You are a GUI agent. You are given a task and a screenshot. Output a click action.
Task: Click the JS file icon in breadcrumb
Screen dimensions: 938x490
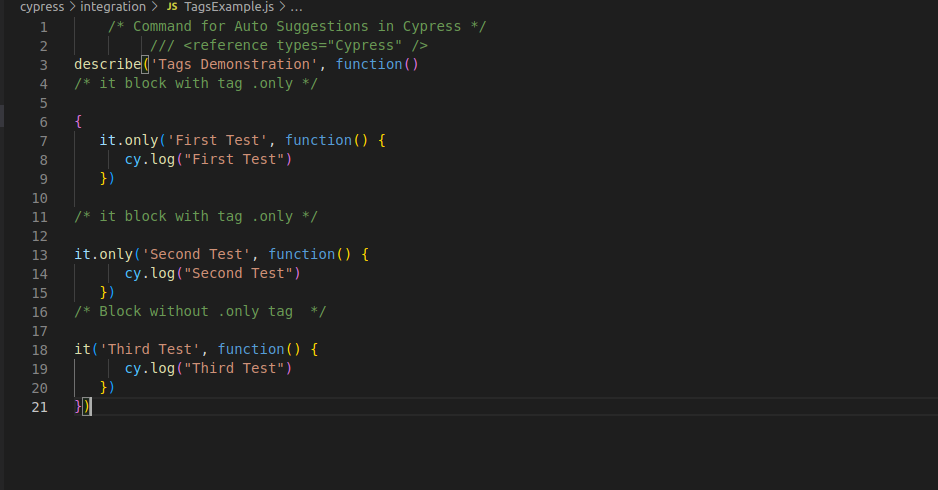[x=172, y=7]
